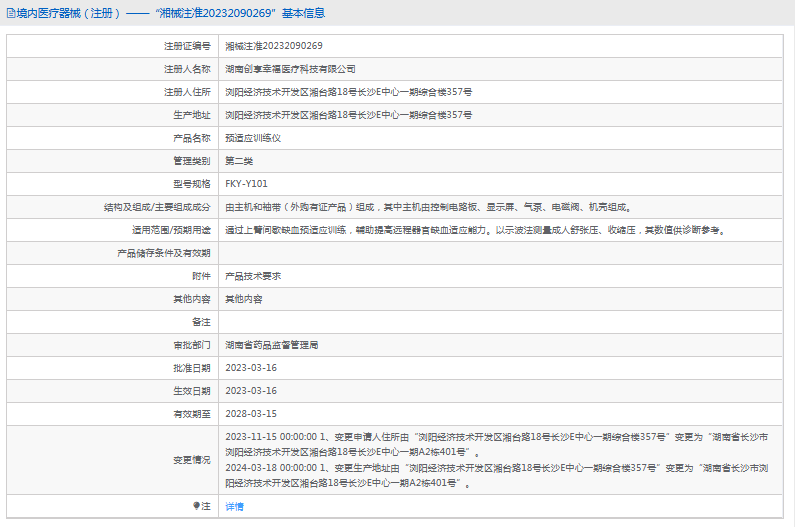Click the structure description starting 由主机和袖带
The width and height of the screenshot is (795, 527).
(428, 207)
